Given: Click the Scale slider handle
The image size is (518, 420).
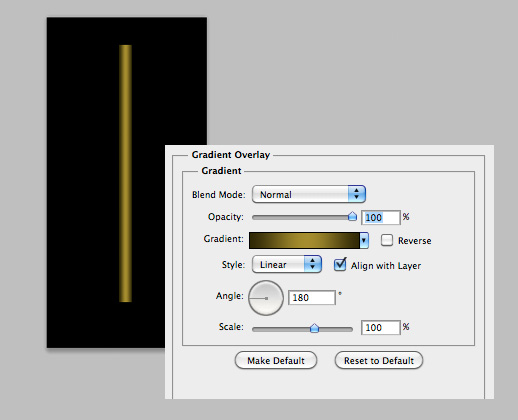Looking at the screenshot, I should 314,328.
